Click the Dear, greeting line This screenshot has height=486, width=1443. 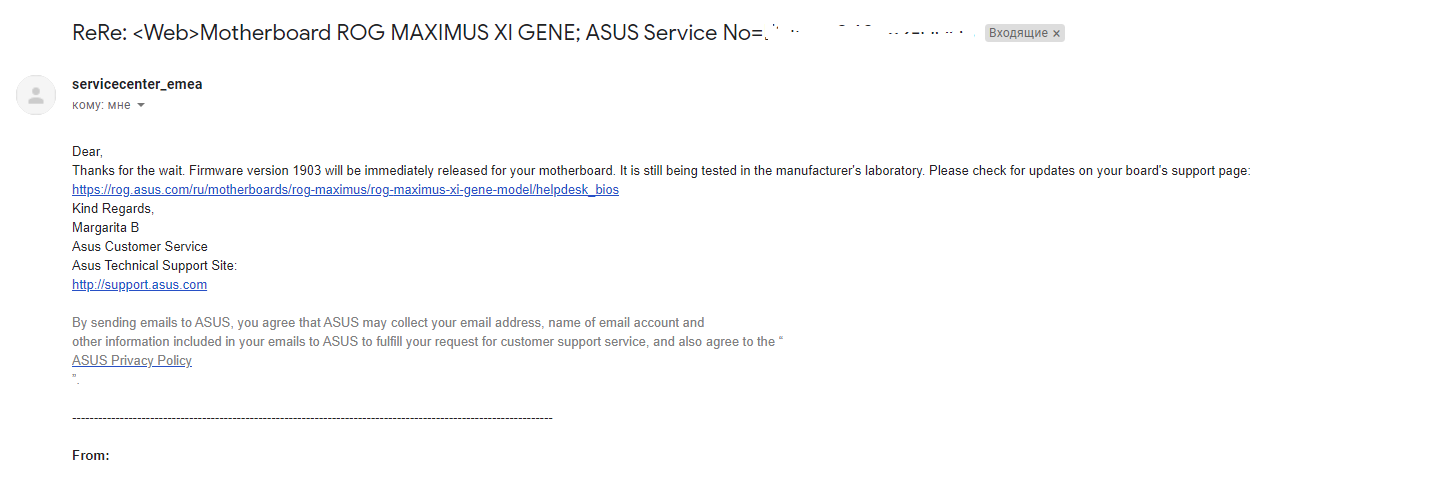point(87,152)
